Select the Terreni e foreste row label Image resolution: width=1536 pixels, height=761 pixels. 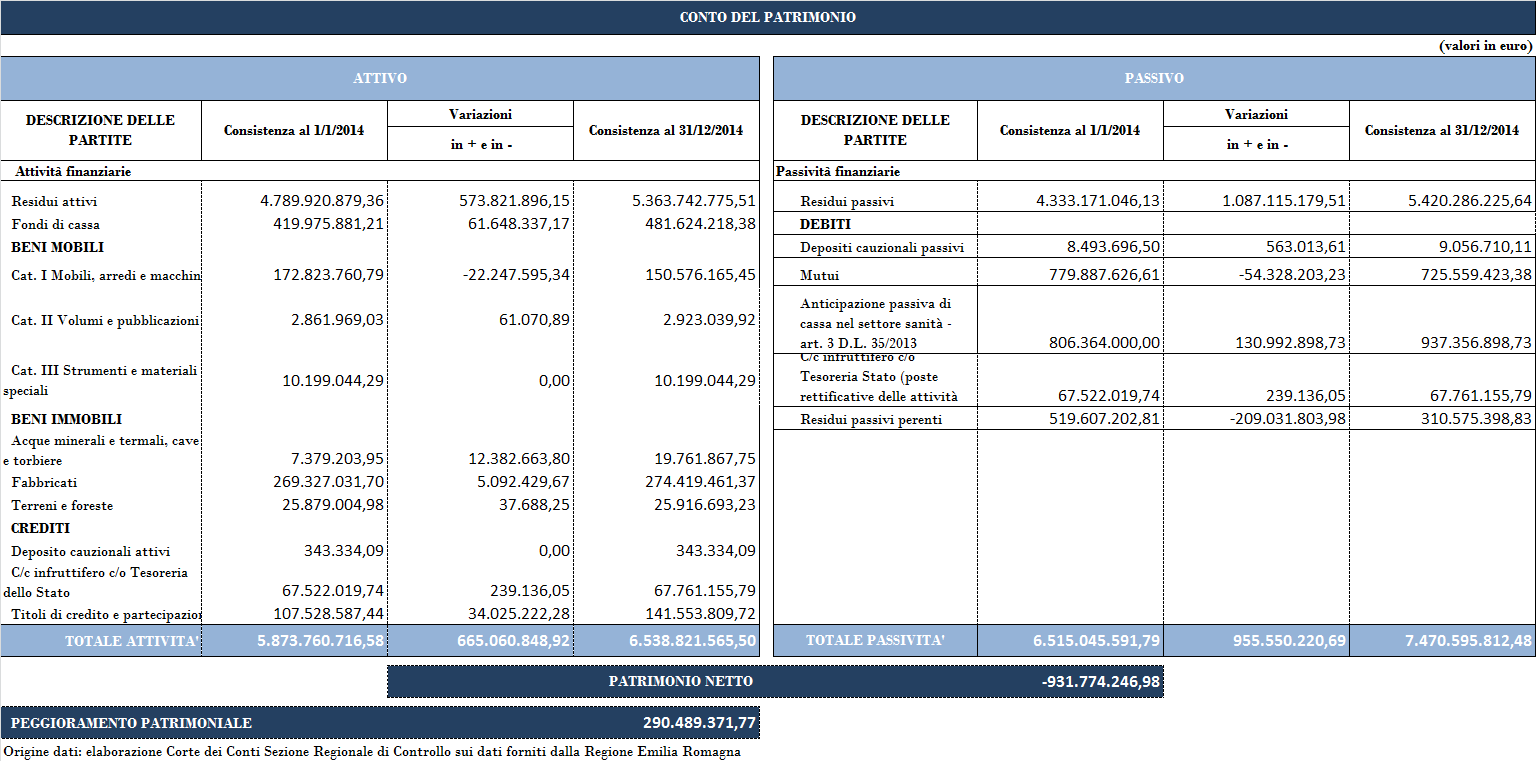point(62,506)
